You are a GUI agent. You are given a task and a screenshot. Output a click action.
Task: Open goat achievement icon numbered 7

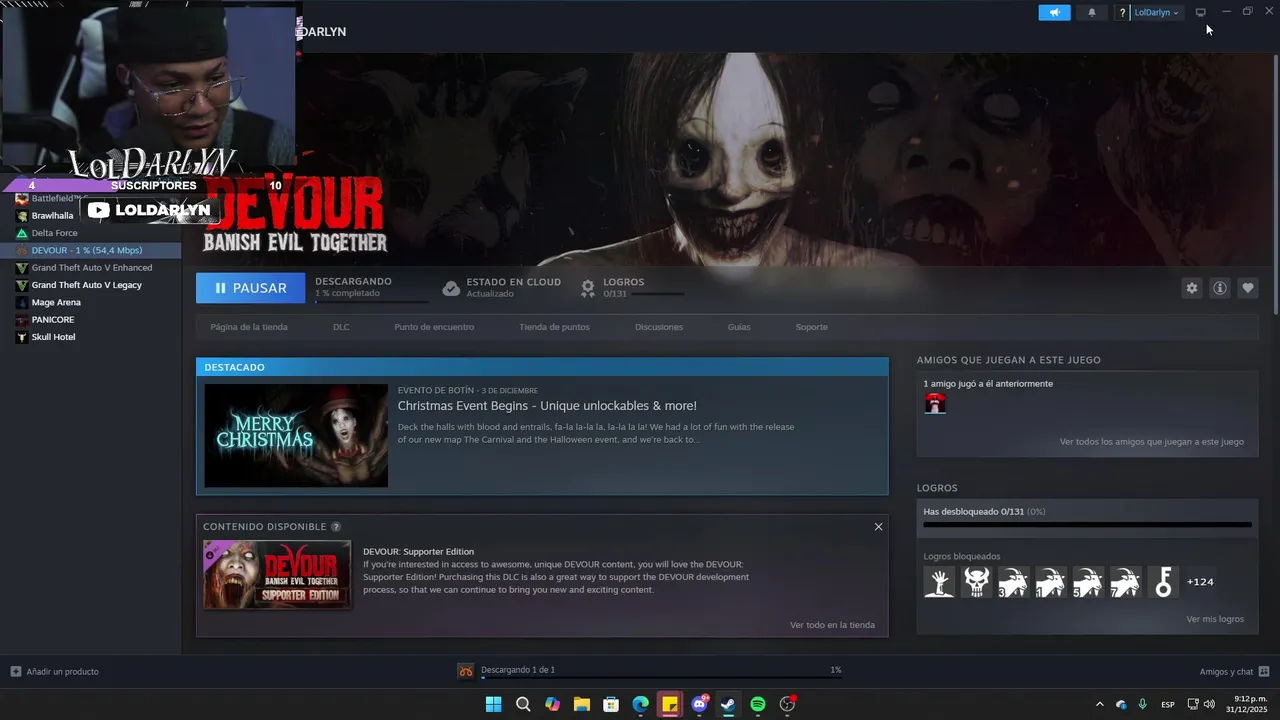pos(1125,582)
